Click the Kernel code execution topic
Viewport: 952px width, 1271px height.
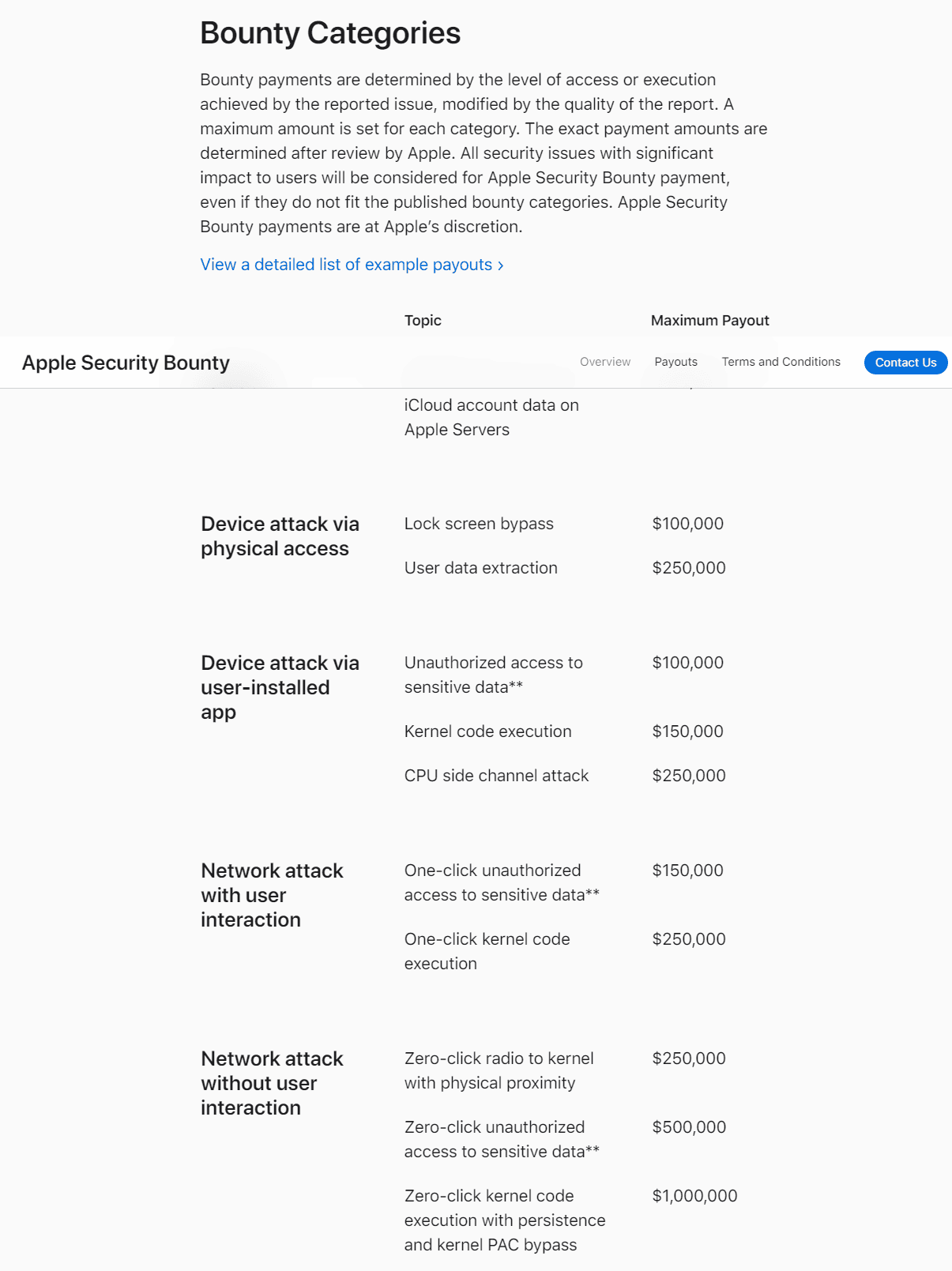tap(487, 731)
